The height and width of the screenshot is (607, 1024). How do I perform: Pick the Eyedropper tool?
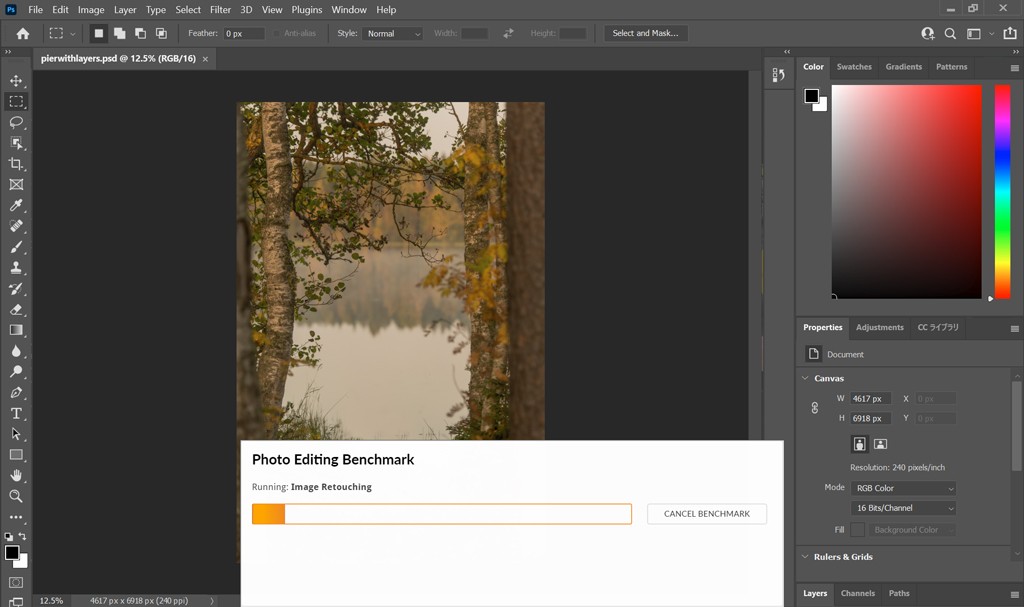pyautogui.click(x=16, y=206)
